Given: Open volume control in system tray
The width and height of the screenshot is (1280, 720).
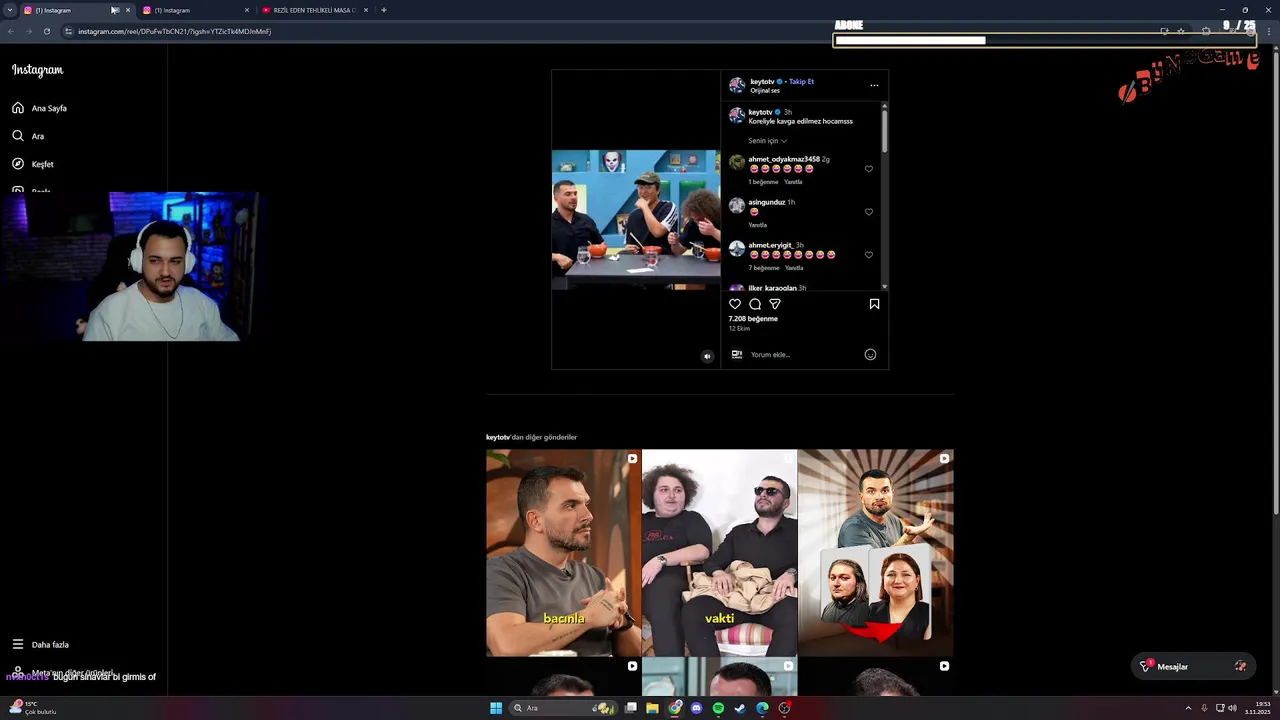Looking at the screenshot, I should (1233, 708).
